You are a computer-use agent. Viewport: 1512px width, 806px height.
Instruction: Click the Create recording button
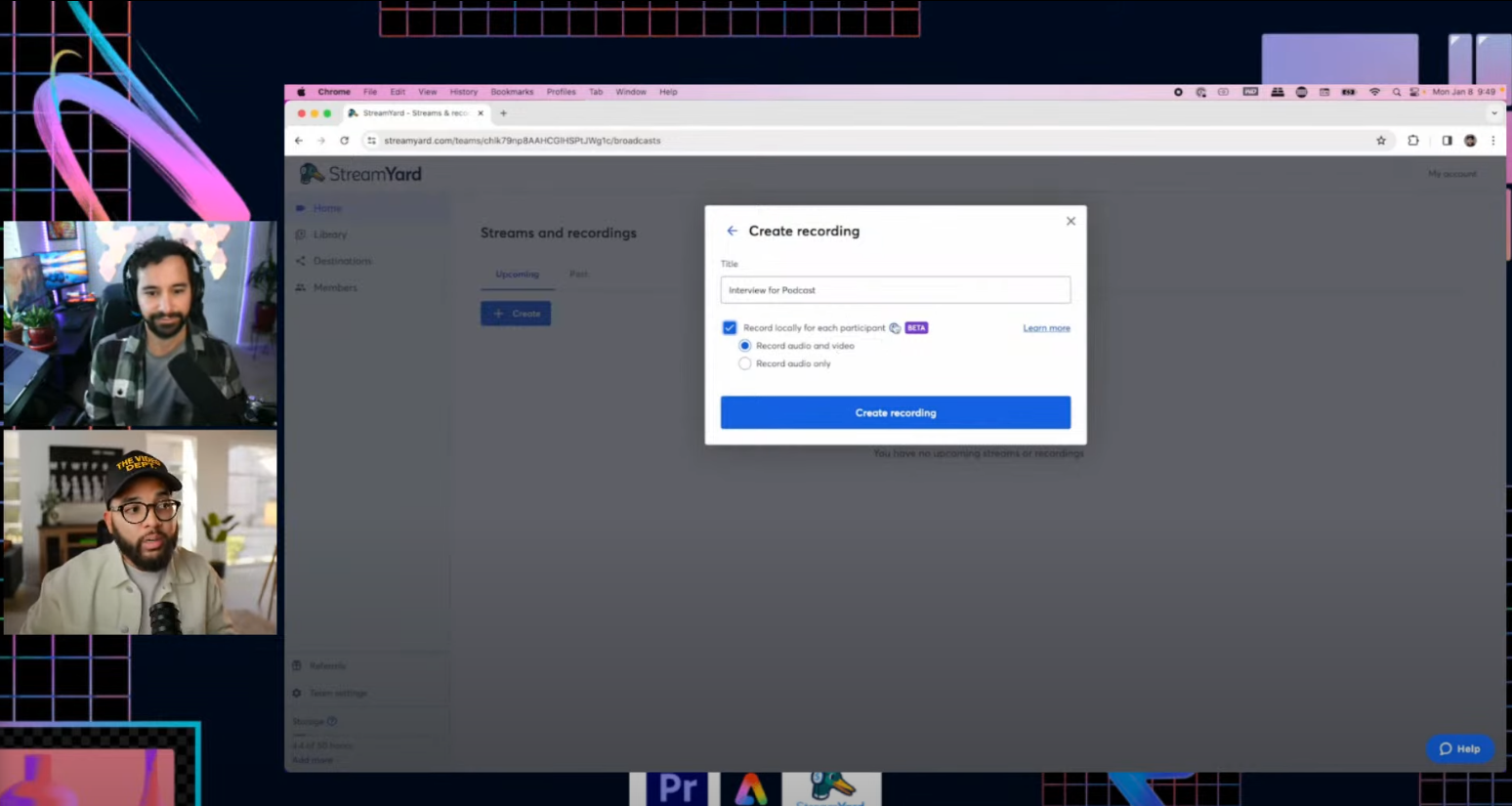[x=895, y=412]
